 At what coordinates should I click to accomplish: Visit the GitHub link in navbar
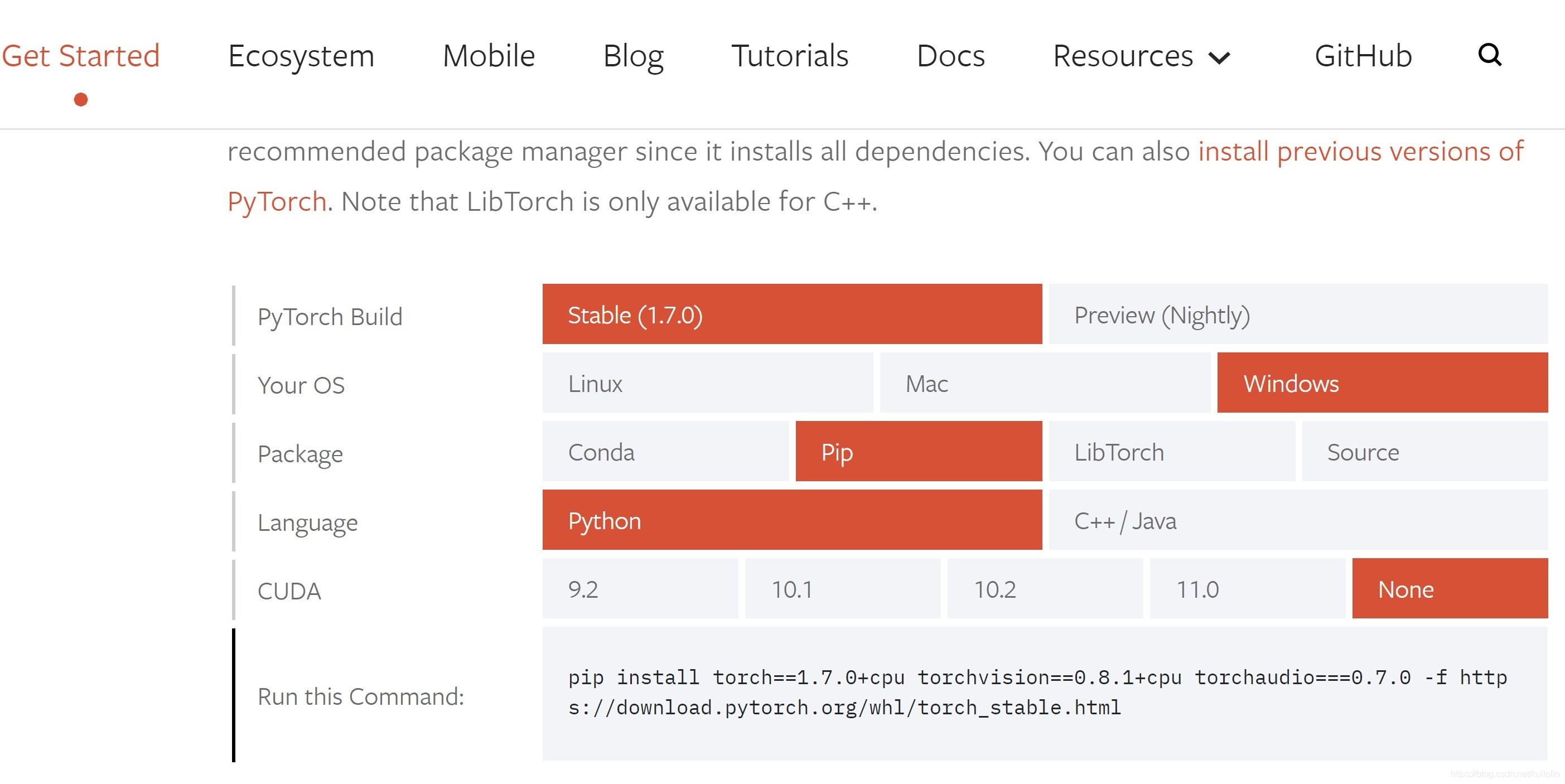pyautogui.click(x=1363, y=56)
